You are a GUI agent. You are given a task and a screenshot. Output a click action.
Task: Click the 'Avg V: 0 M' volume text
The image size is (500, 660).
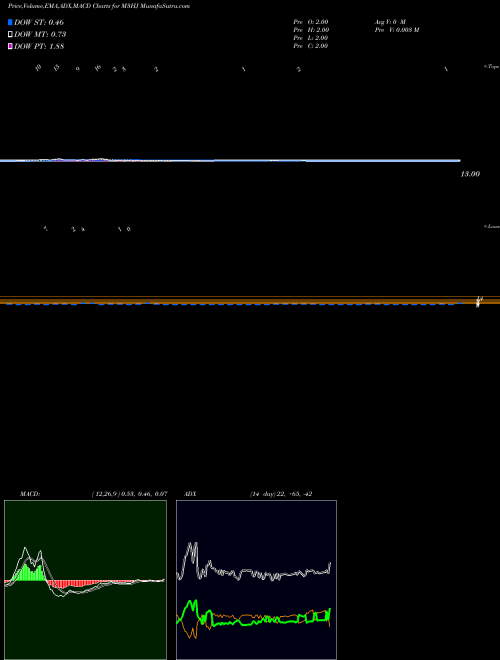390,21
